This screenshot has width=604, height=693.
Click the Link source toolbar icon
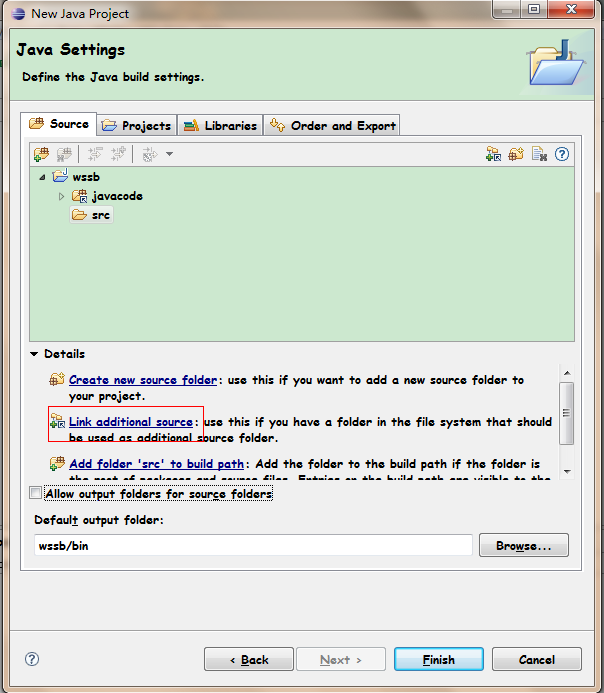coord(494,154)
